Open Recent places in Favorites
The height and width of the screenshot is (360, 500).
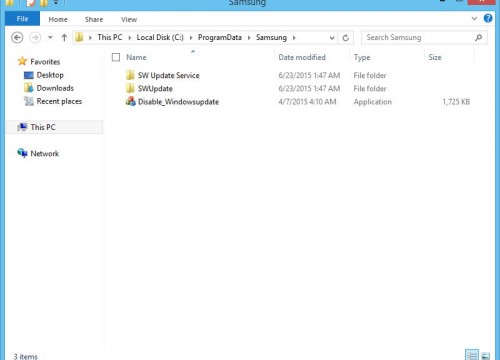click(59, 101)
